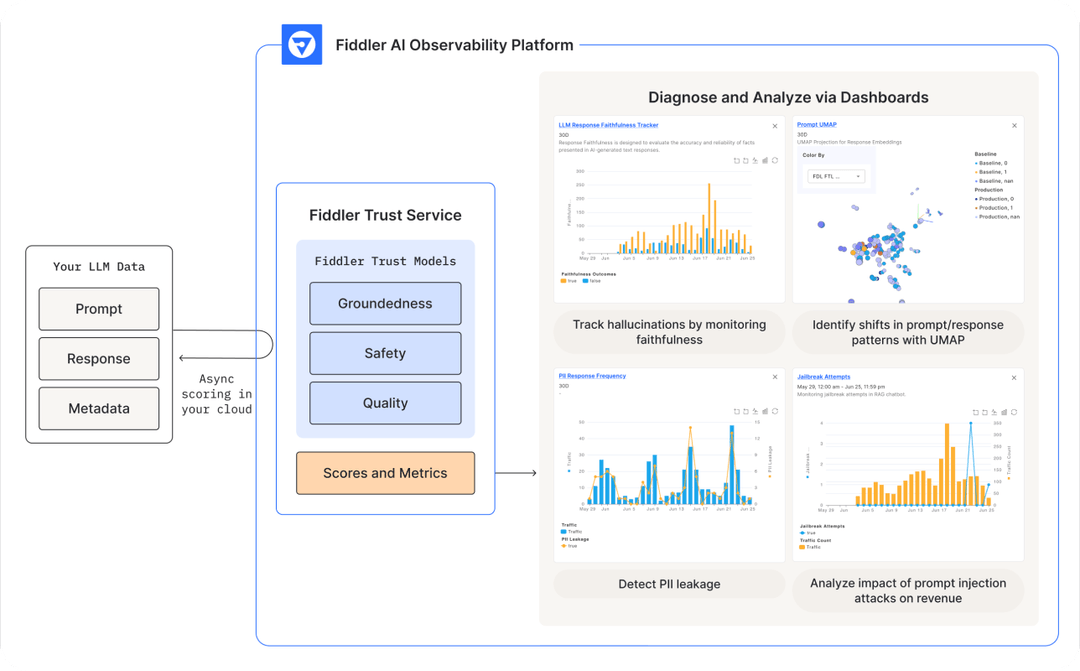Click the refresh icon on PII Response Frequency chart
This screenshot has width=1080, height=671.
point(774,412)
